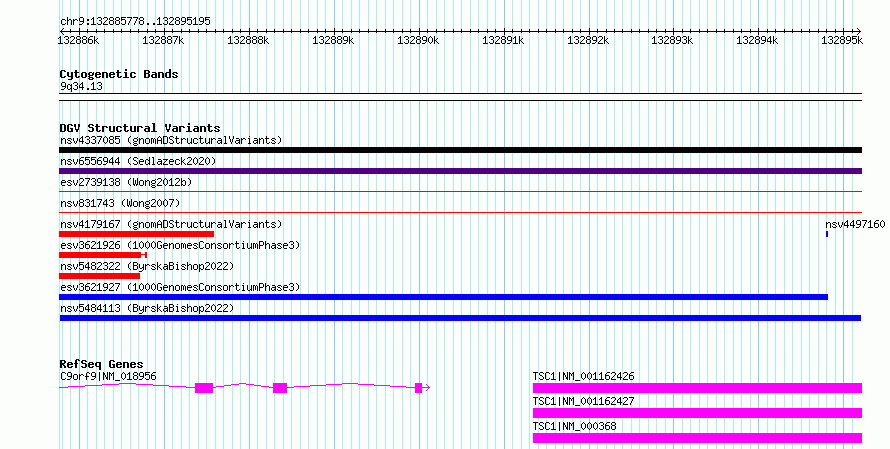
Task: Click the 132894k ruler tick label
Action: 757,40
